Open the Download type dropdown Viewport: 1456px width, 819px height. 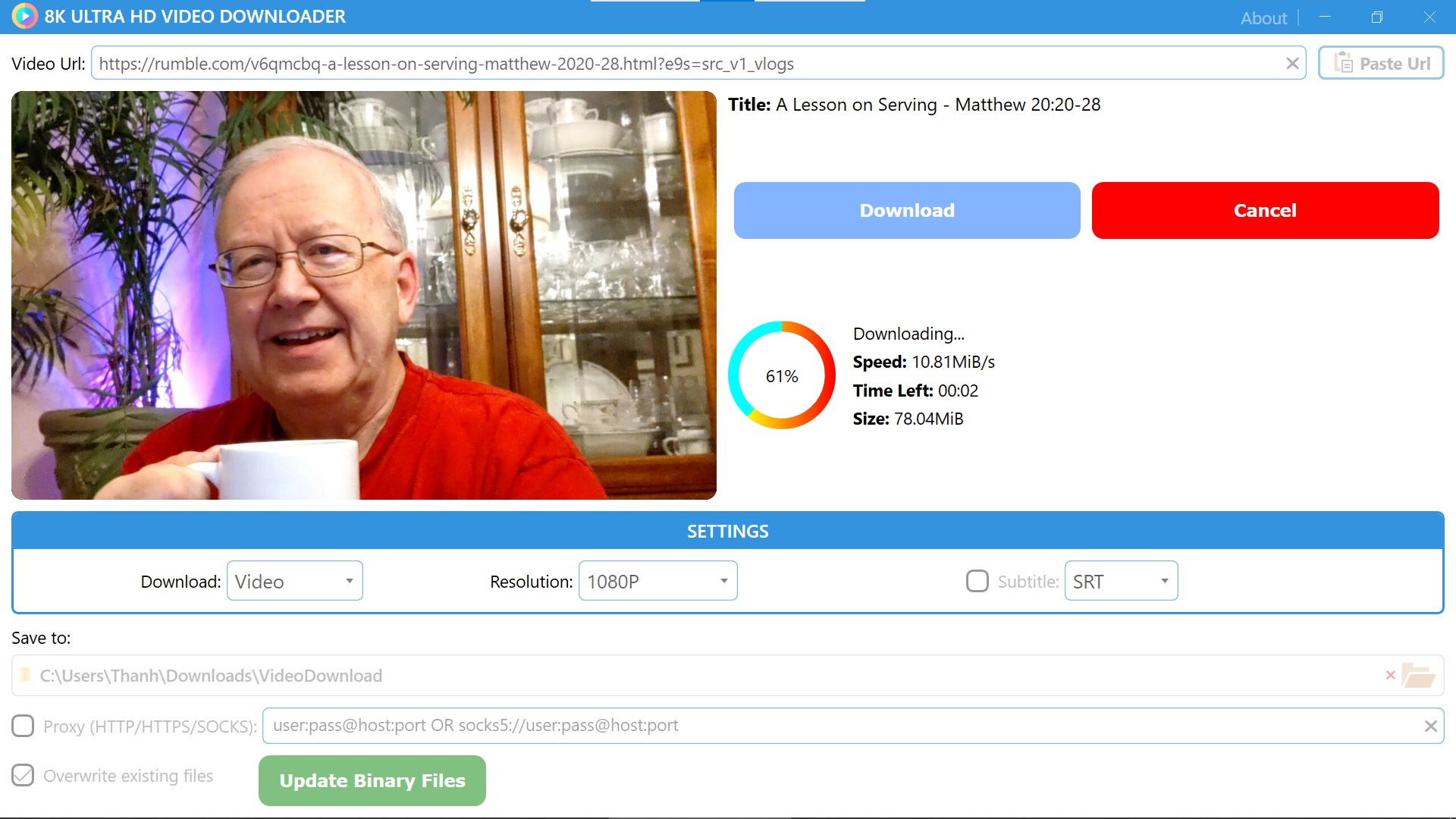coord(294,581)
